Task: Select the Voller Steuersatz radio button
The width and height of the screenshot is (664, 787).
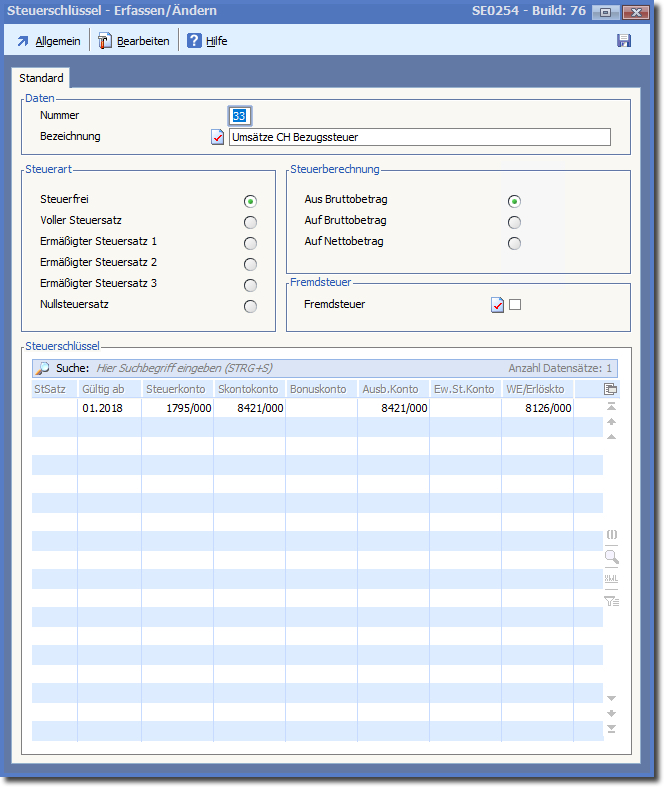Action: click(250, 222)
